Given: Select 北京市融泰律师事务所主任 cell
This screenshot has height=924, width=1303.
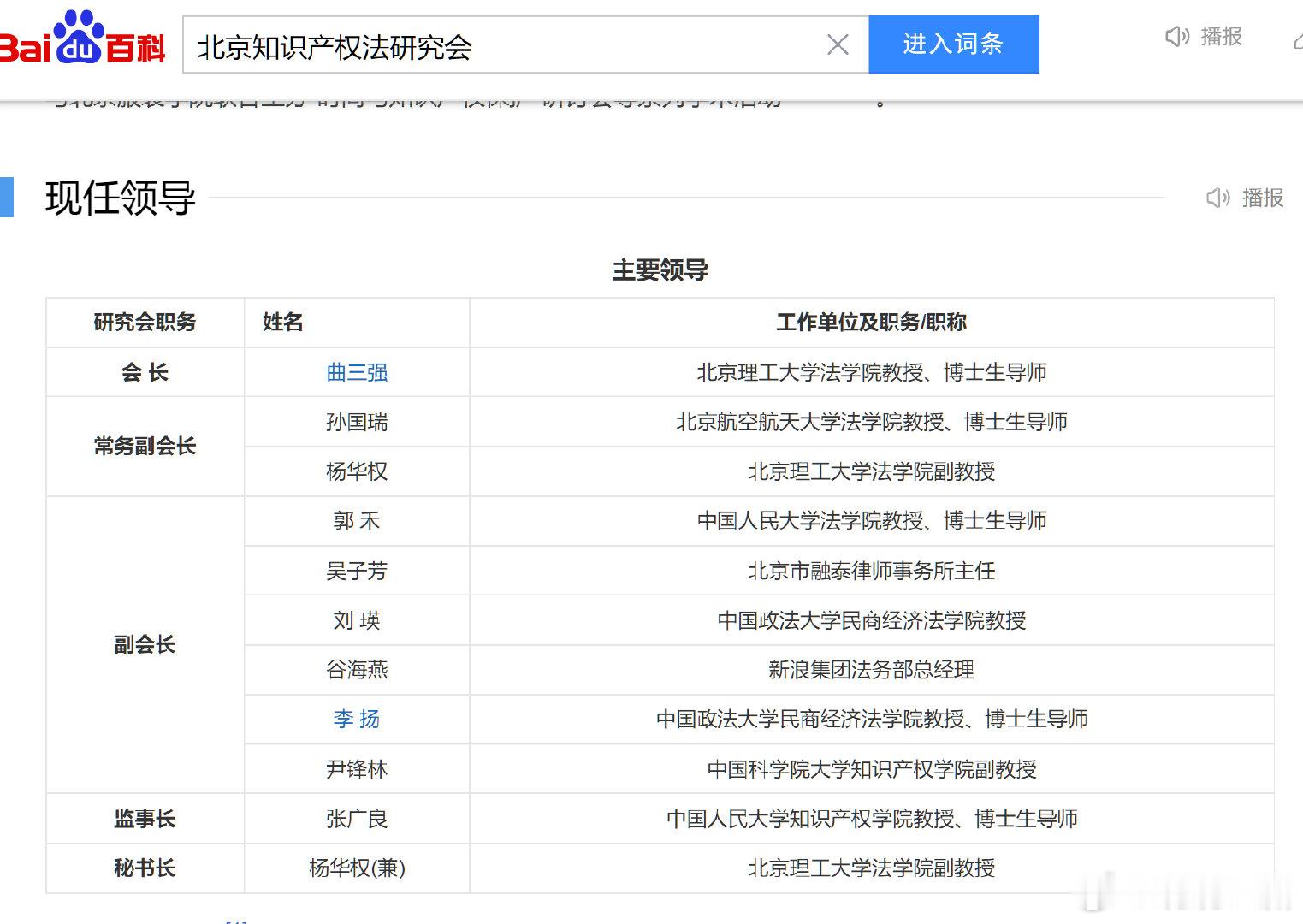Looking at the screenshot, I should [x=872, y=571].
